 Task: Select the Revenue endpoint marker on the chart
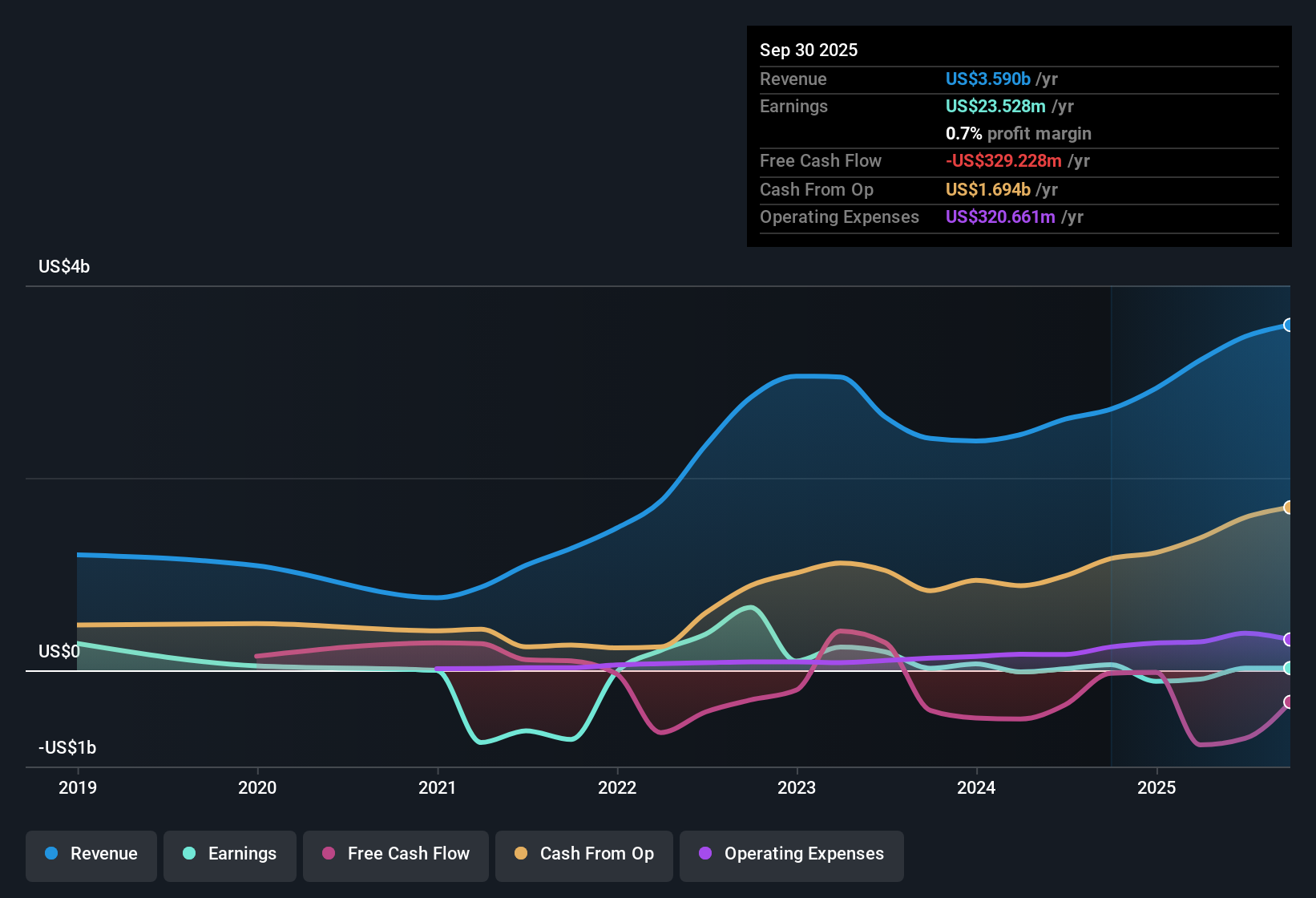[x=1288, y=325]
